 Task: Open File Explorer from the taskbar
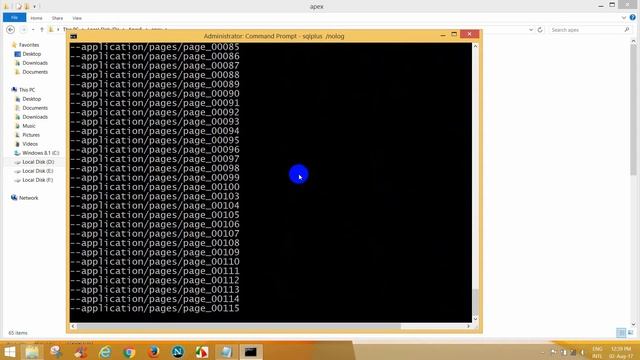click(x=32, y=352)
